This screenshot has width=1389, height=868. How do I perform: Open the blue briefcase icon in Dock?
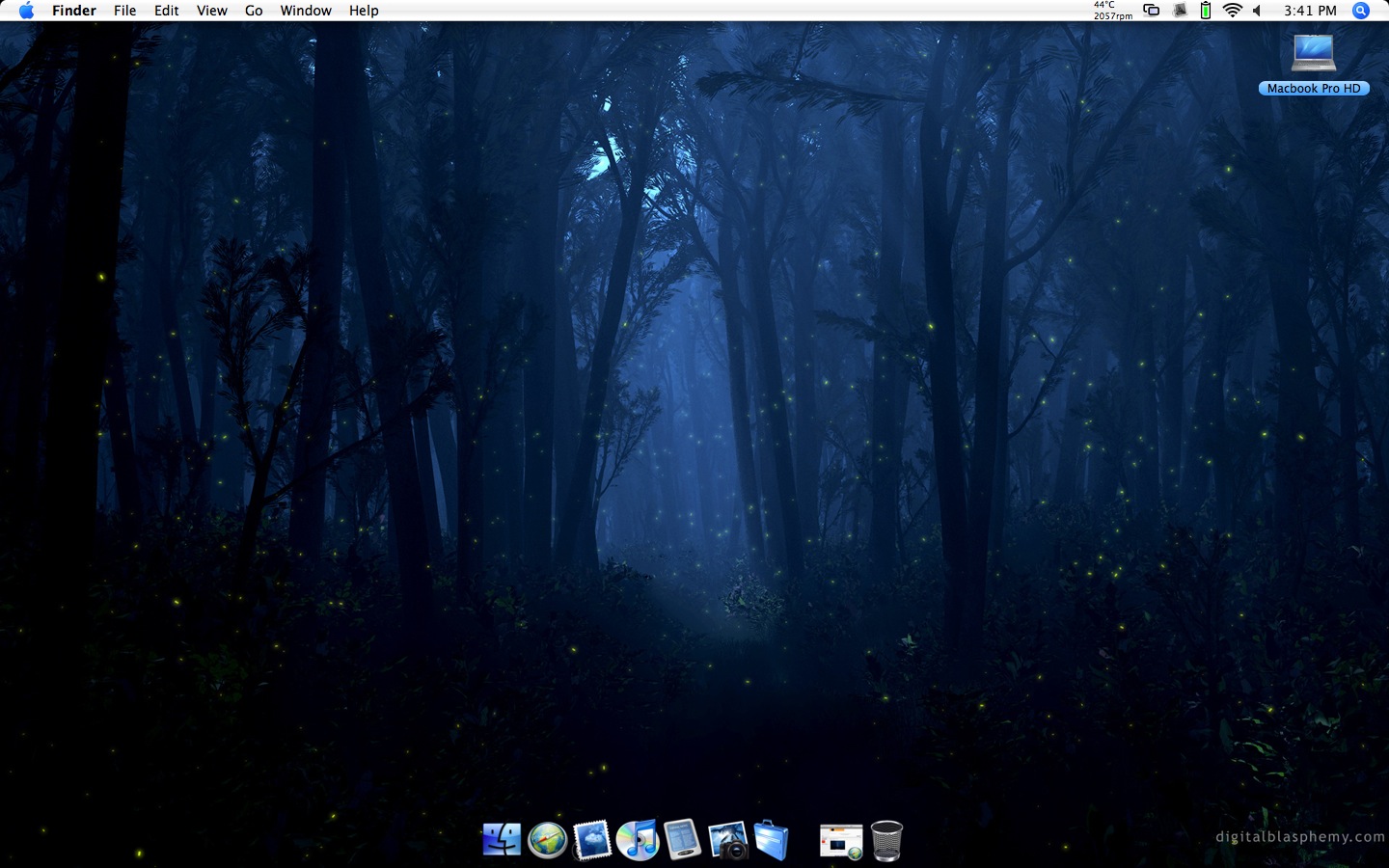click(x=772, y=840)
